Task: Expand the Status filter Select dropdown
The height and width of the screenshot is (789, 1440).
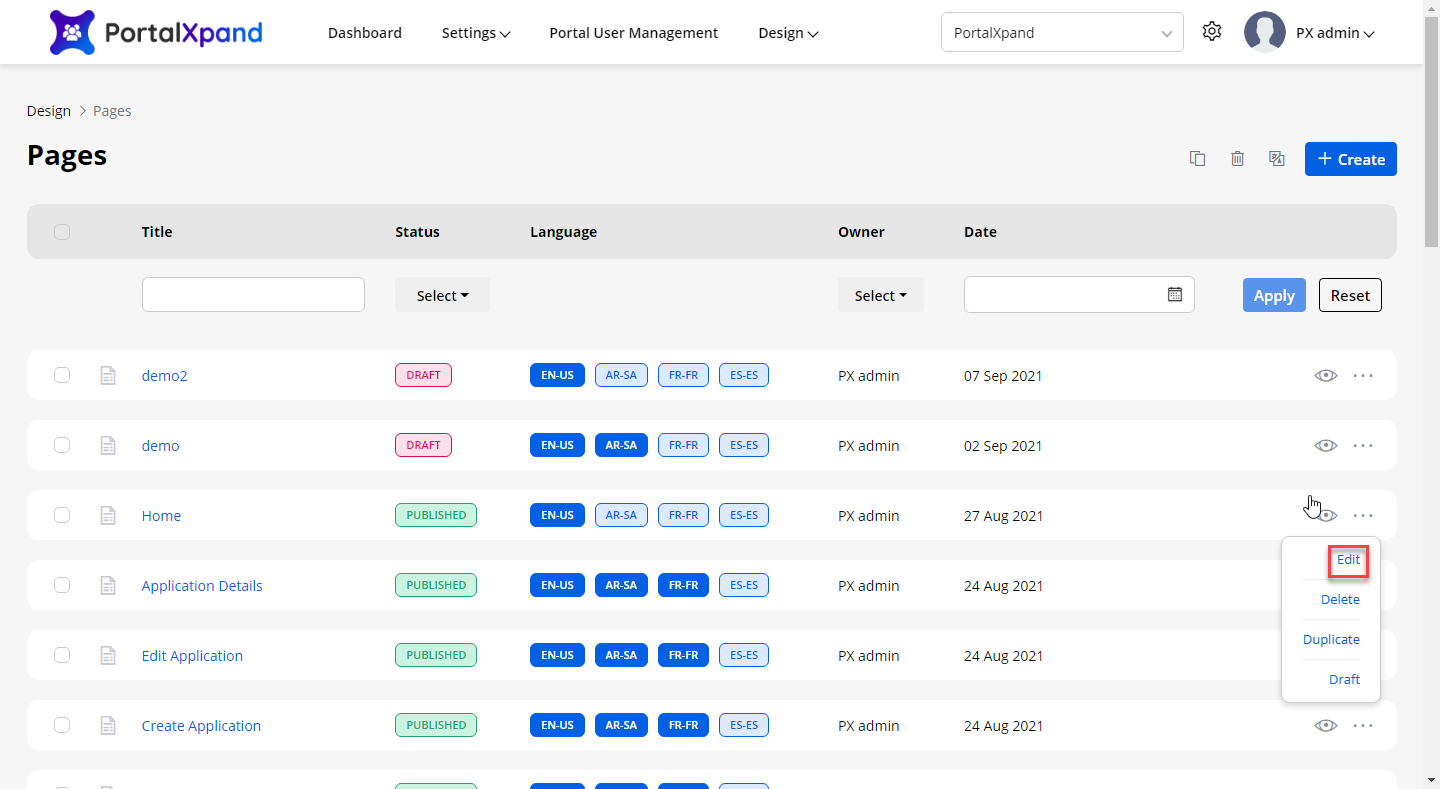Action: pos(442,295)
